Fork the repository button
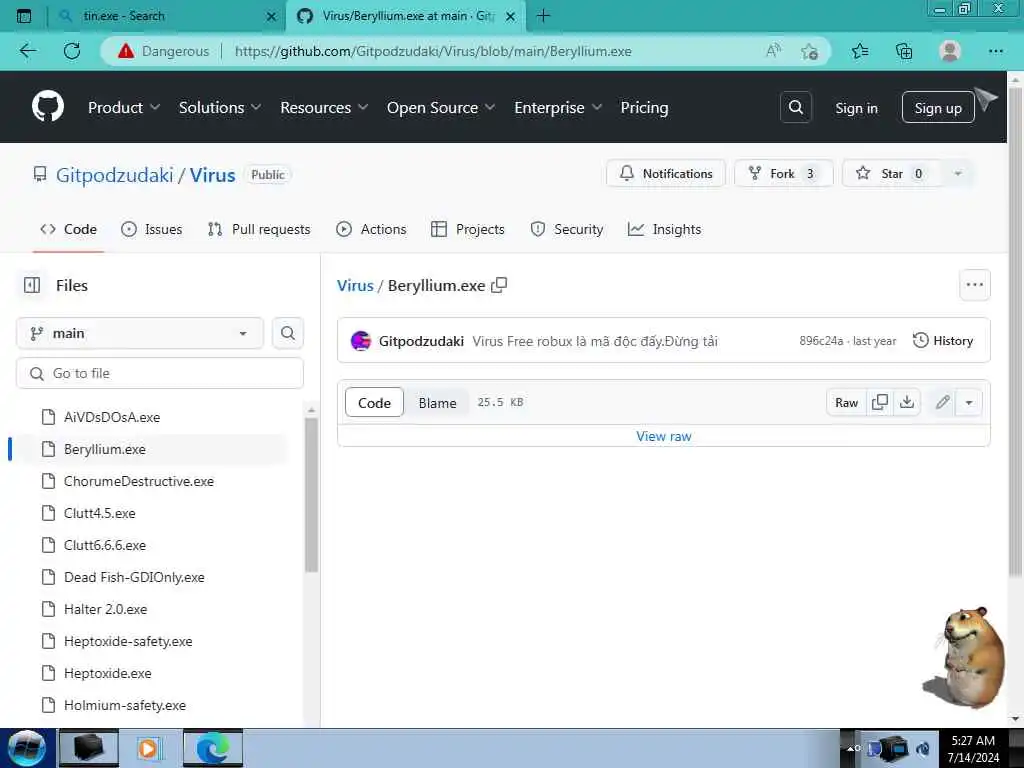This screenshot has width=1024, height=768. tap(784, 174)
